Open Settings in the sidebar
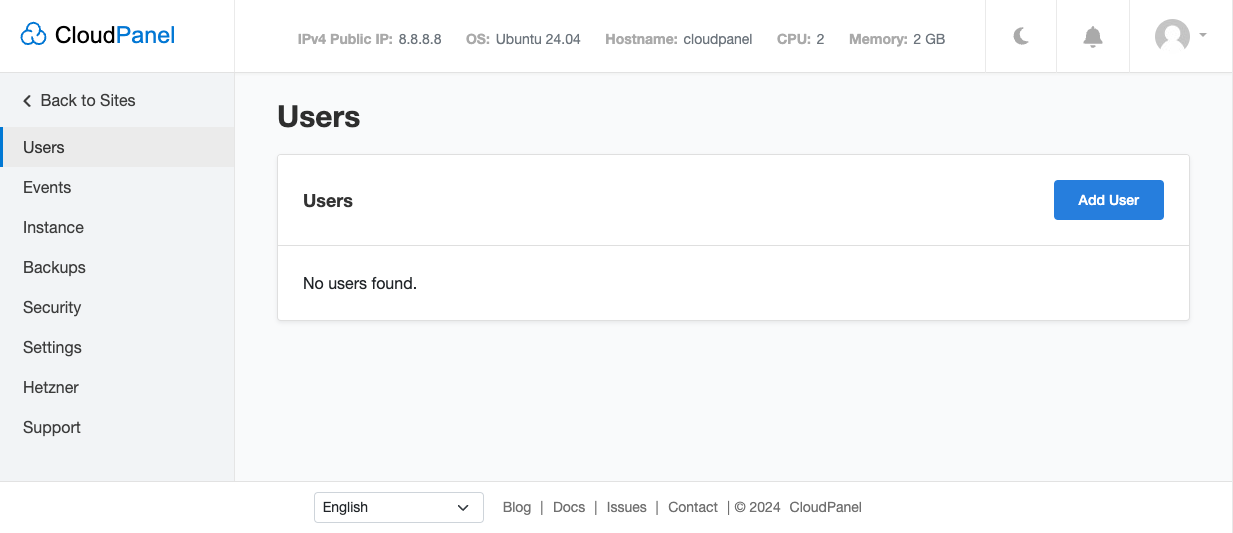 click(x=52, y=347)
